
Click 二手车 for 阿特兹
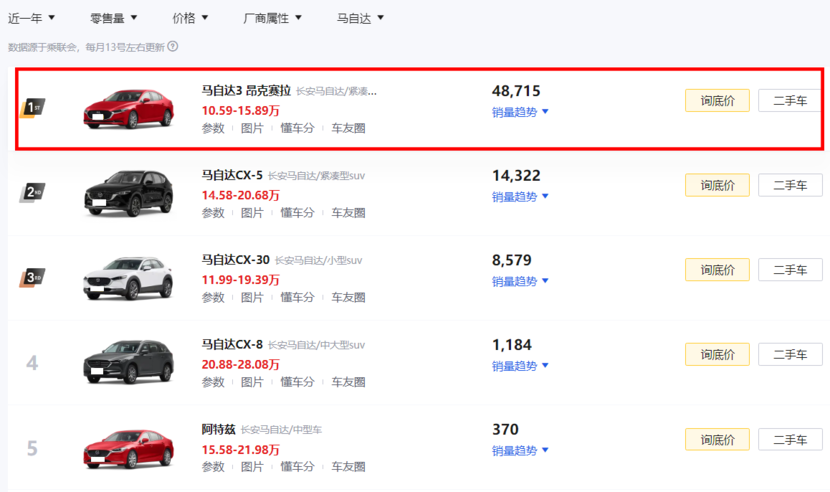click(x=790, y=440)
